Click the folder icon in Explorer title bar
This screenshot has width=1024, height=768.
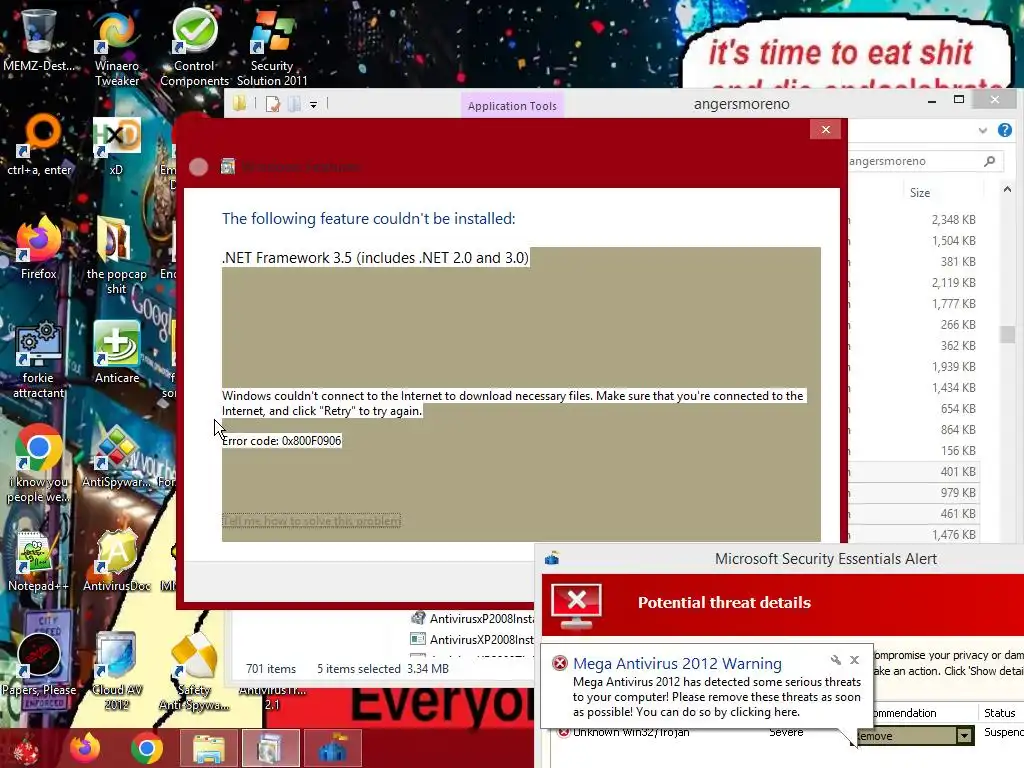coord(239,103)
